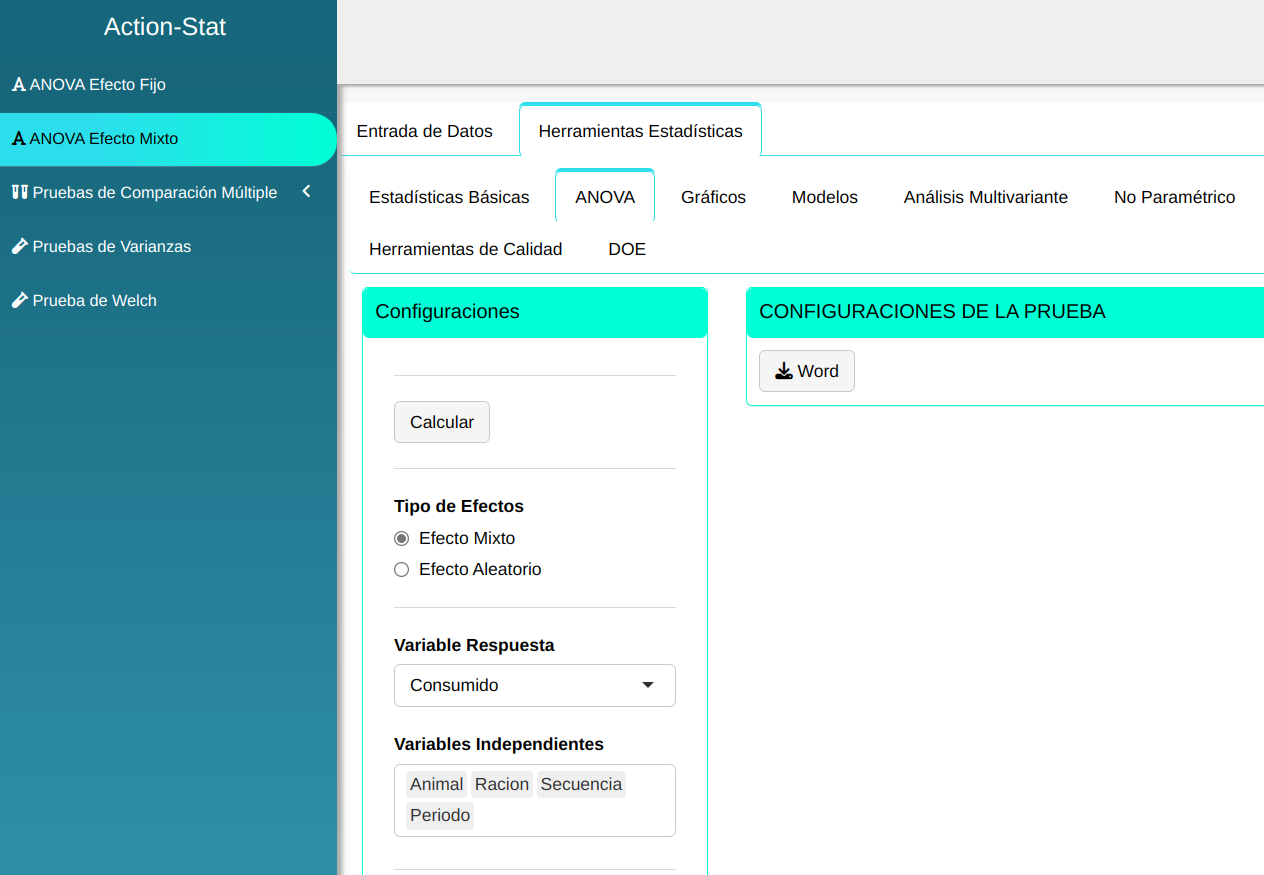Click the Action-Stat title link
Viewport: 1264px width, 875px height.
165,27
